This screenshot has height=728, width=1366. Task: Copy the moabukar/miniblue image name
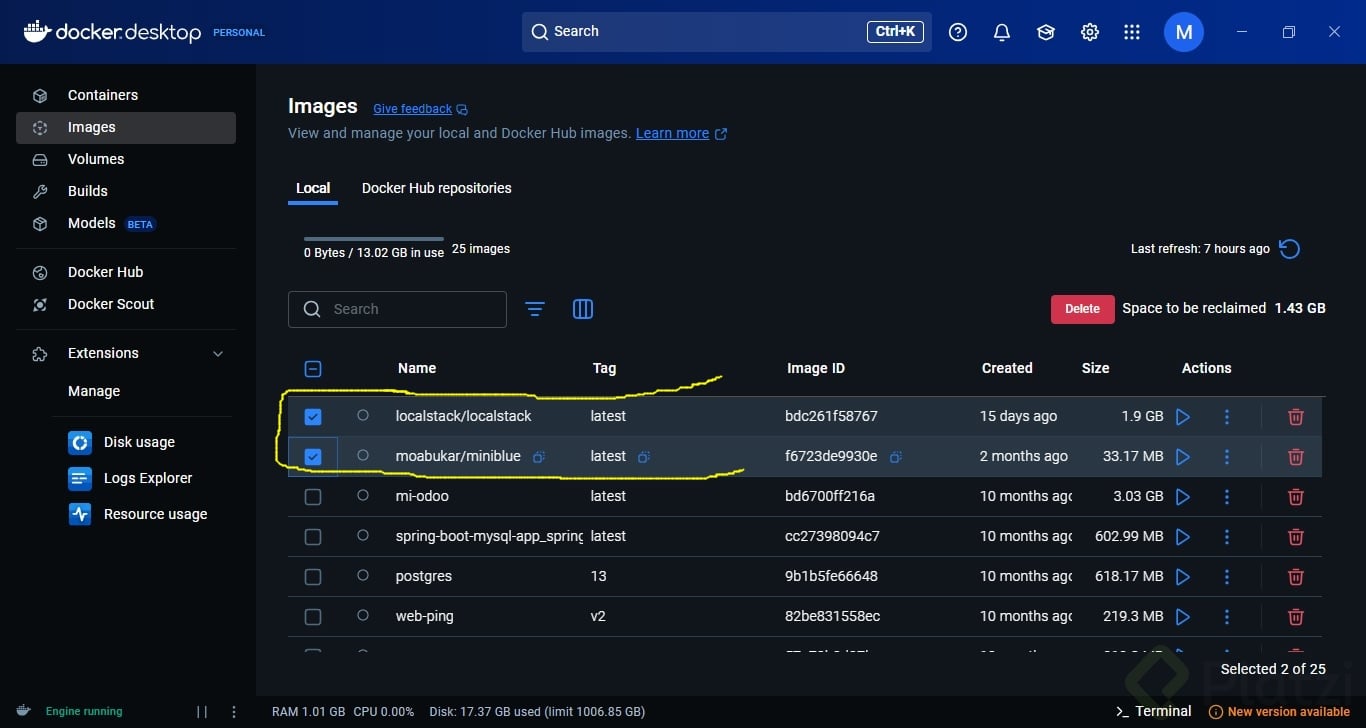[x=539, y=457]
